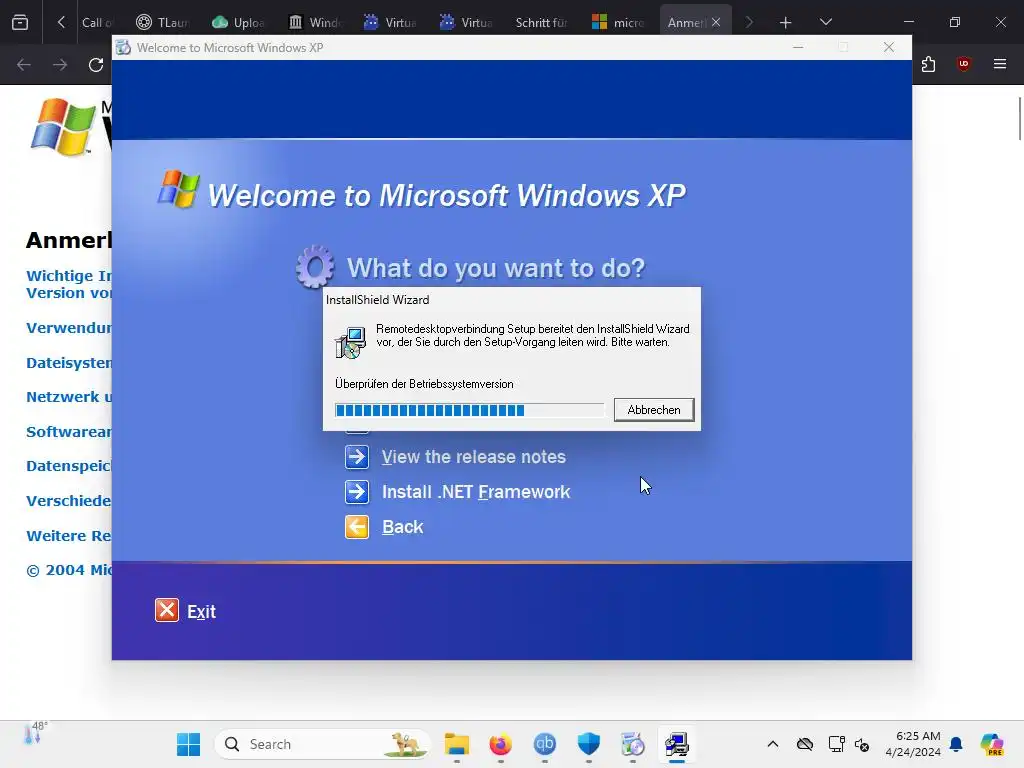
Task: Minimize the Welcome to Microsoft Windows XP window
Action: pyautogui.click(x=798, y=47)
